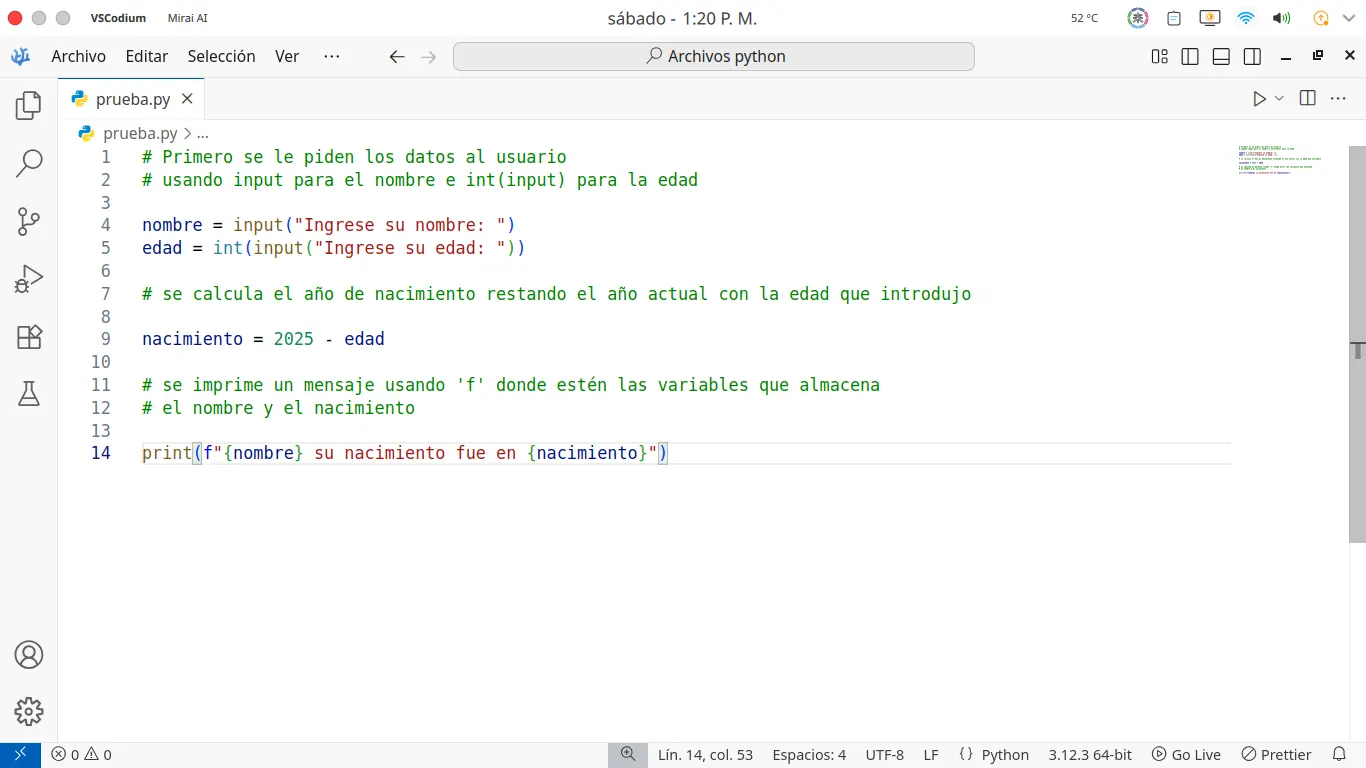Open the zoom magnifier status item
This screenshot has height=768, width=1366.
pos(628,755)
